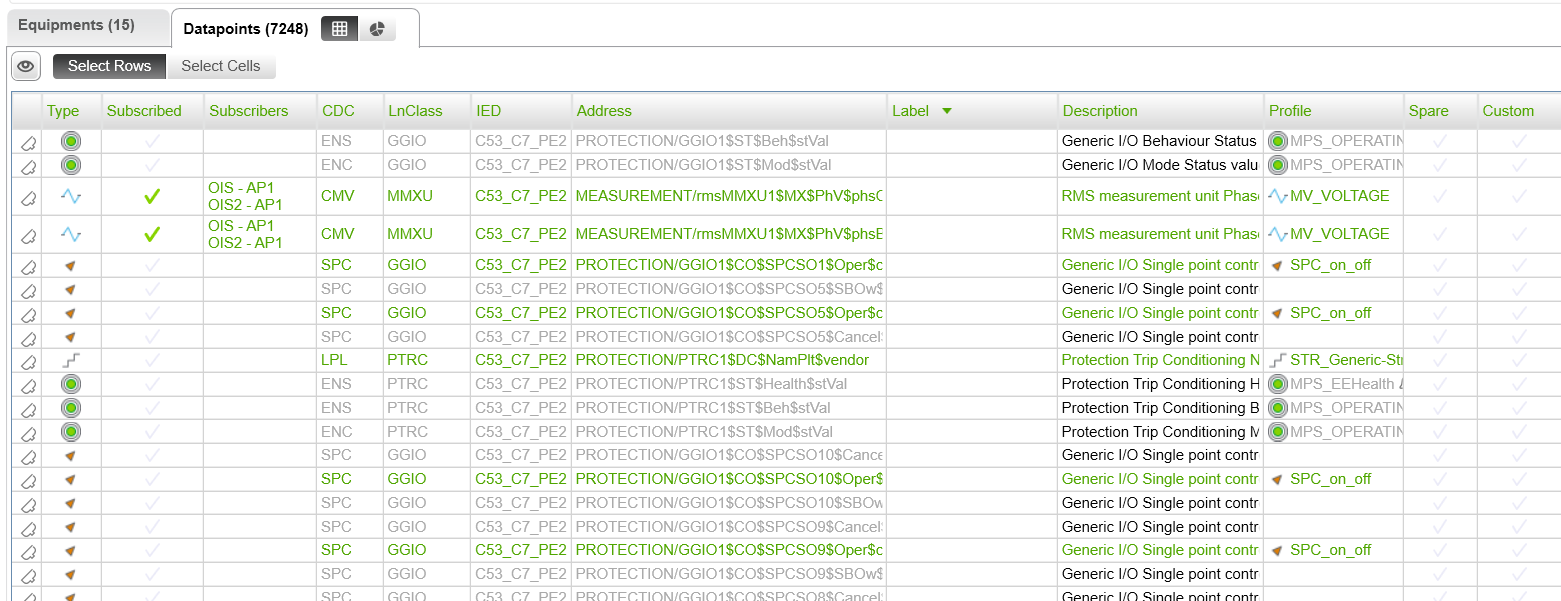Switch to the pie chart view icon
Viewport: 1561px width, 601px height.
(377, 30)
